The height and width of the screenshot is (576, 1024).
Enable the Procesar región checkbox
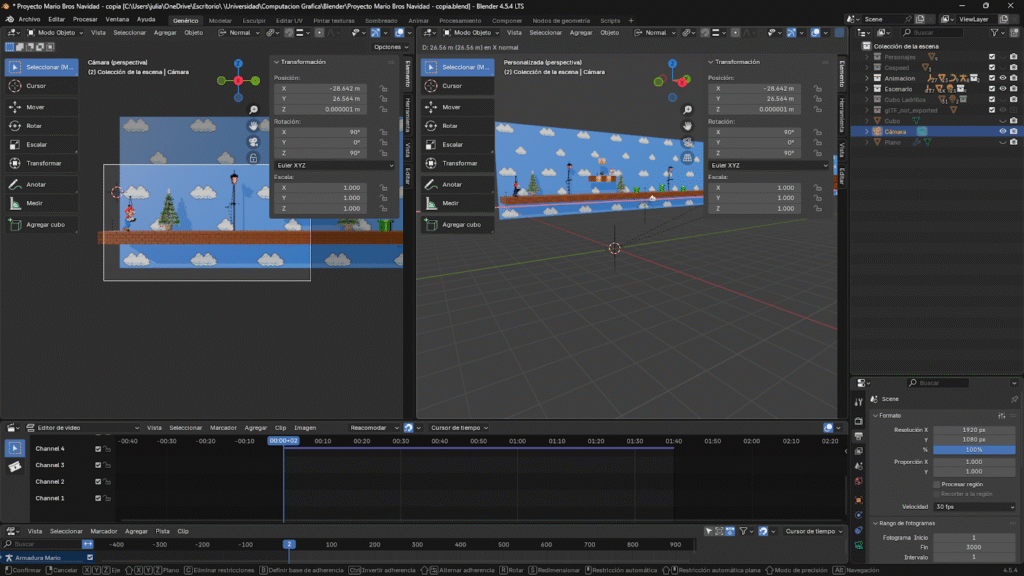[936, 484]
